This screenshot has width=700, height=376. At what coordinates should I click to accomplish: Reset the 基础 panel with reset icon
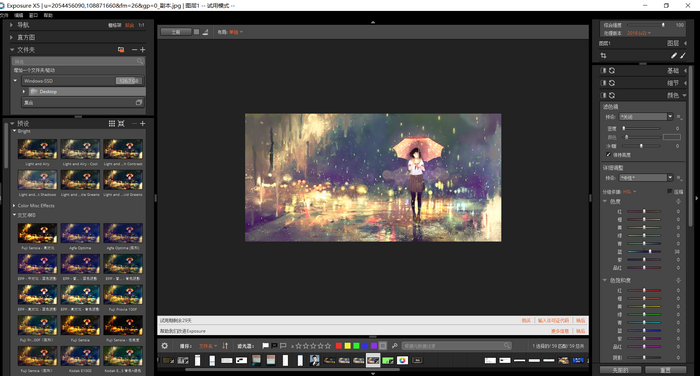[612, 71]
